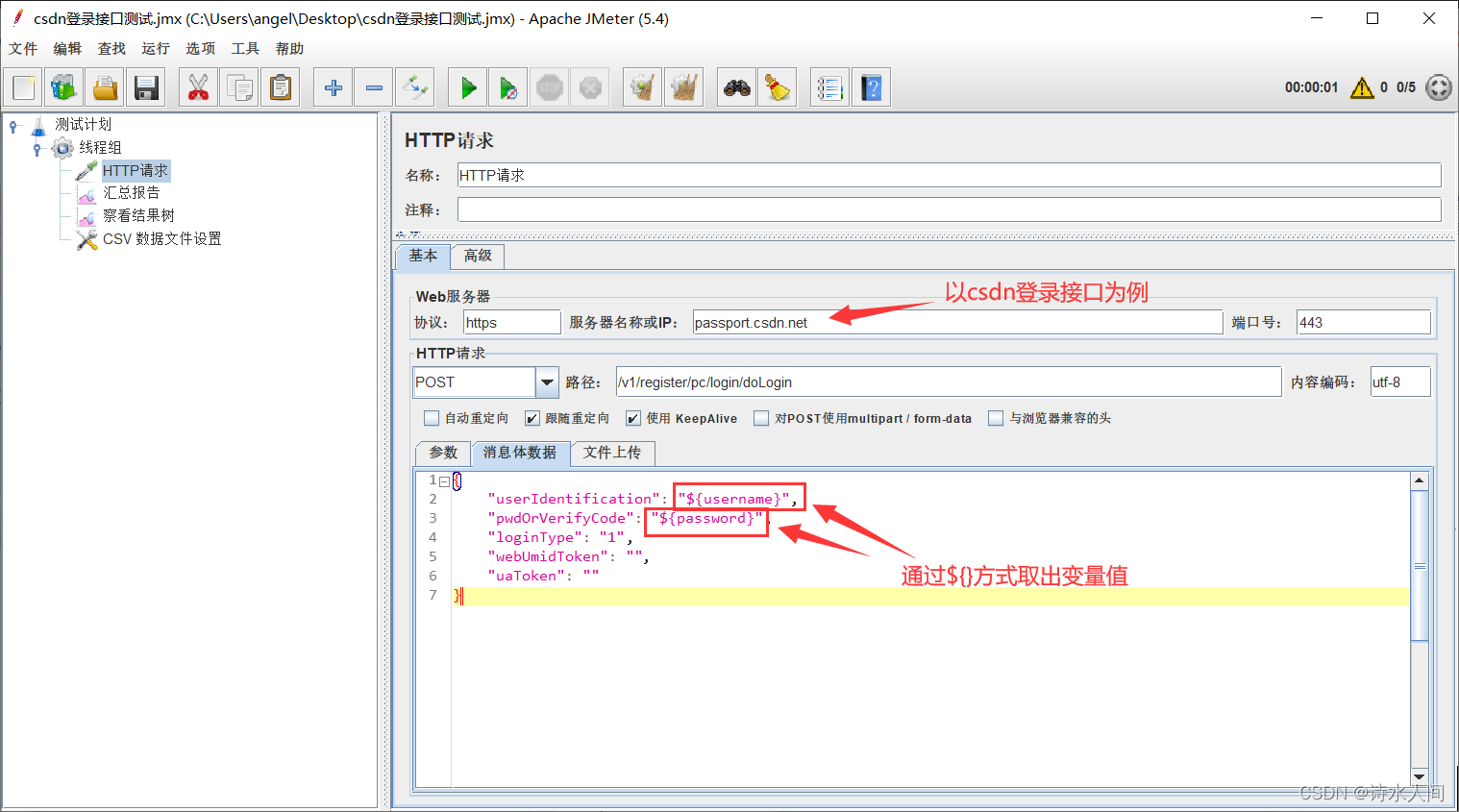This screenshot has width=1459, height=812.
Task: Click the Toggle enable/disable toolbar icon
Action: (415, 87)
